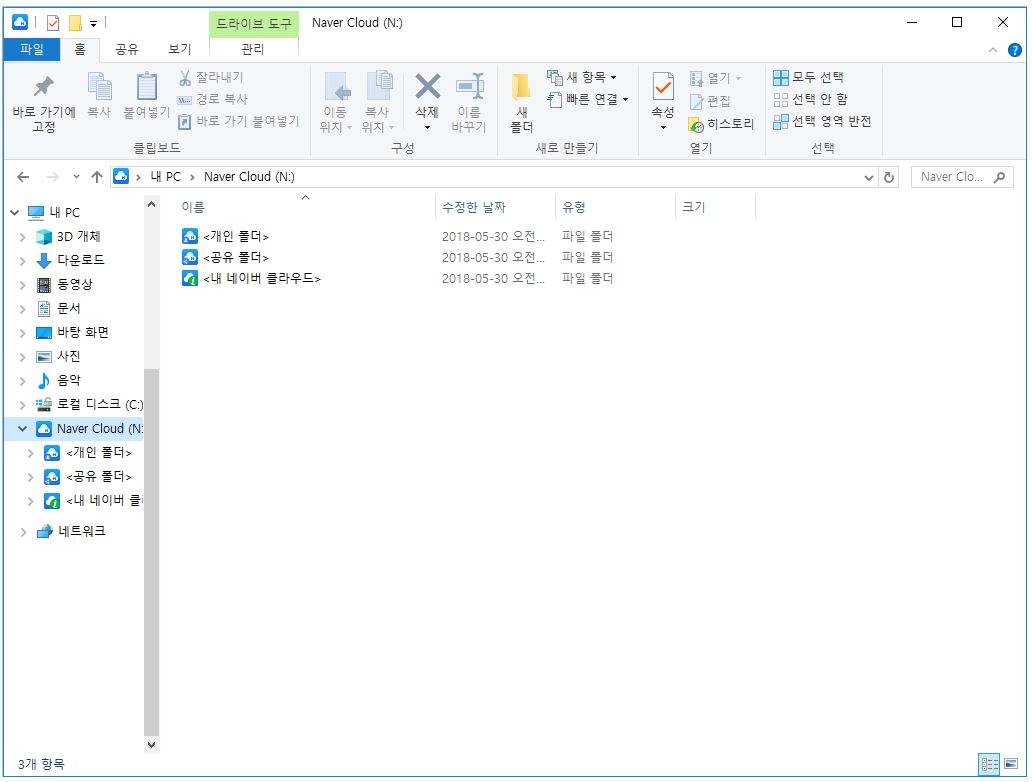Open the 빠른 연결 dropdown

588,99
